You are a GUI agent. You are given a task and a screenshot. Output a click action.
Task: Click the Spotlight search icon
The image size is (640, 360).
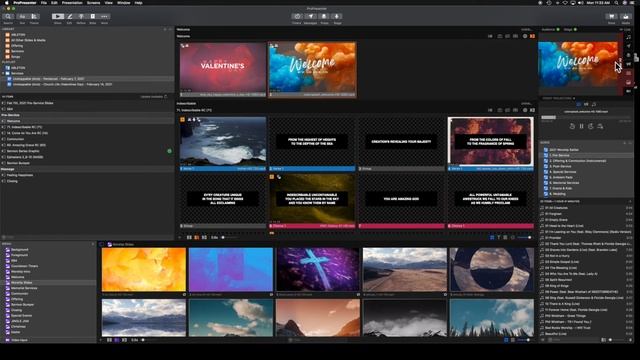coord(617,2)
